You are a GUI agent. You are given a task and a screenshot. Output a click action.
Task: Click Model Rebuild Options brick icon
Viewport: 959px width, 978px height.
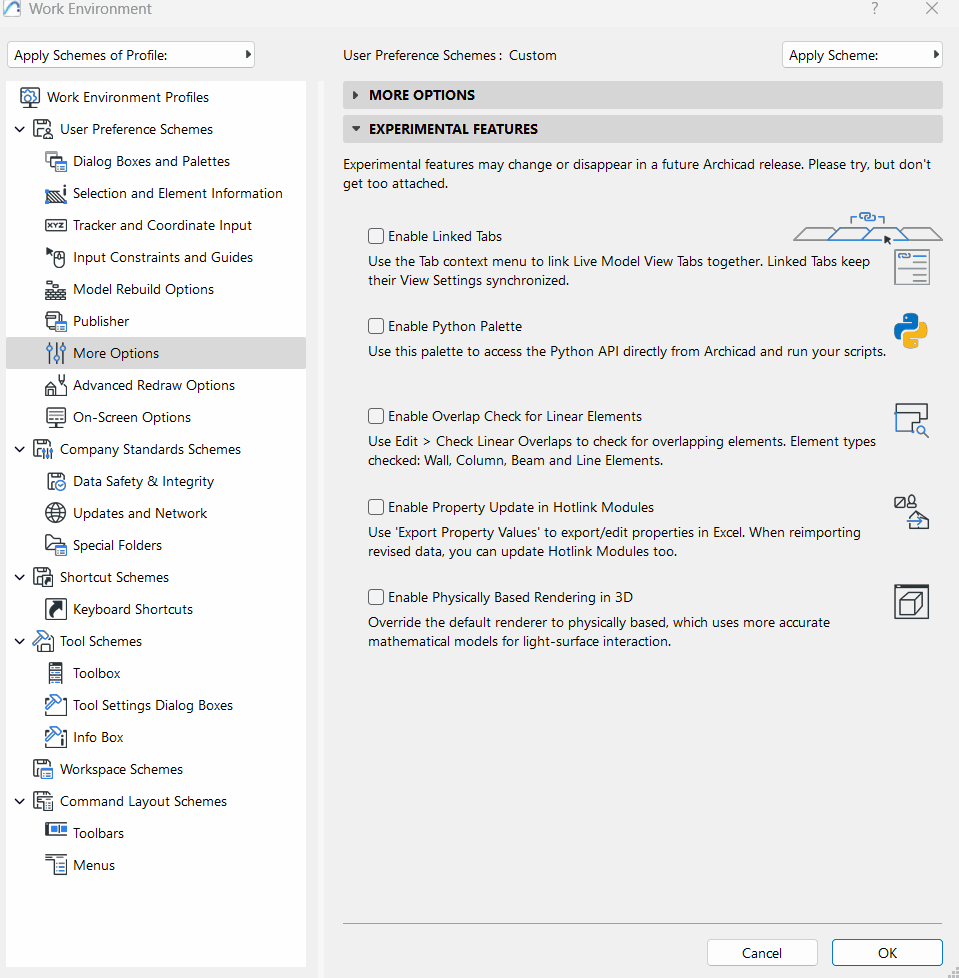point(55,289)
